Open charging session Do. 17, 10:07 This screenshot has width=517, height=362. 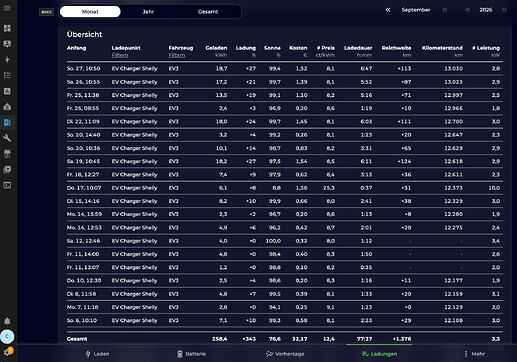click(285, 188)
